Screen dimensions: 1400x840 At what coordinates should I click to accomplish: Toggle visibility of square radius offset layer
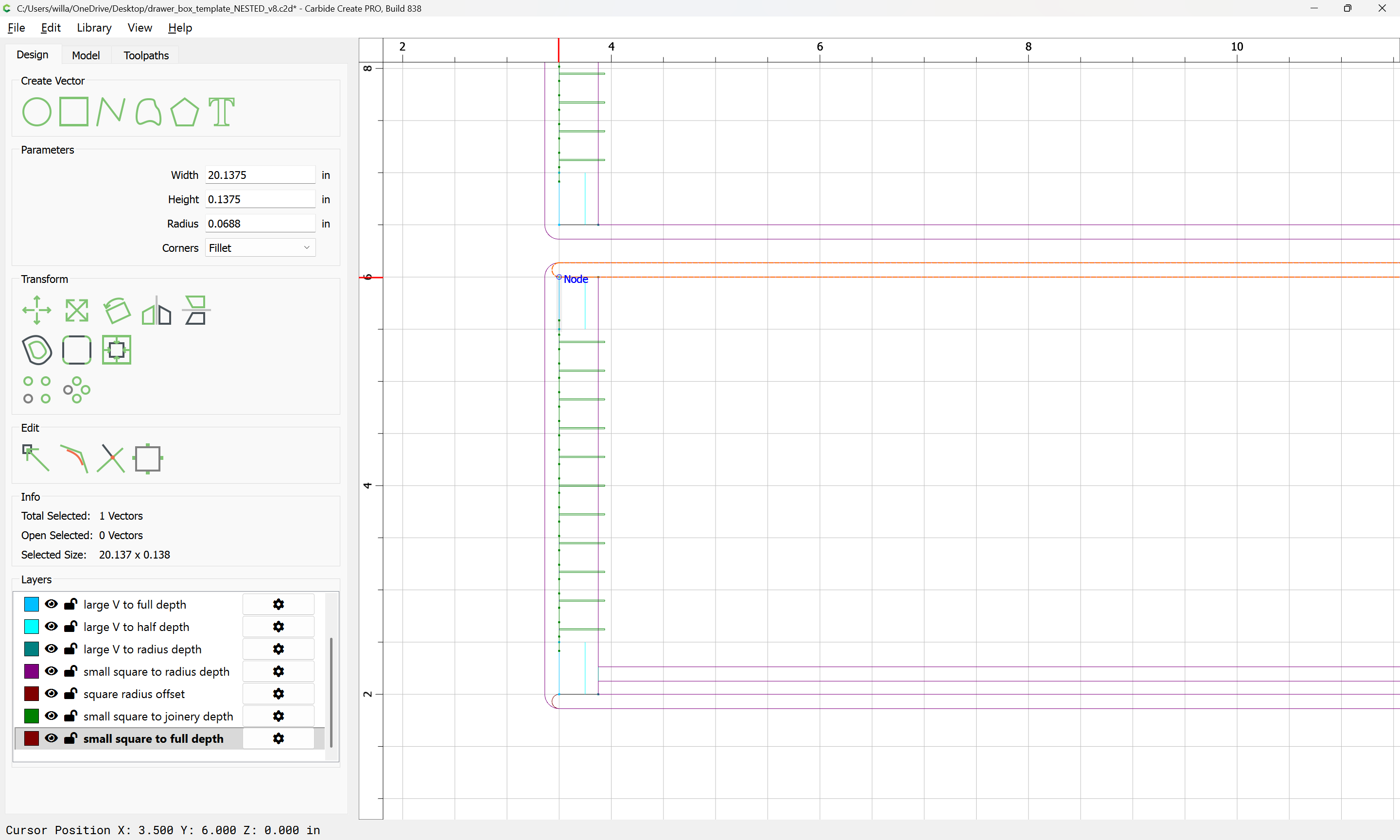[x=52, y=693]
